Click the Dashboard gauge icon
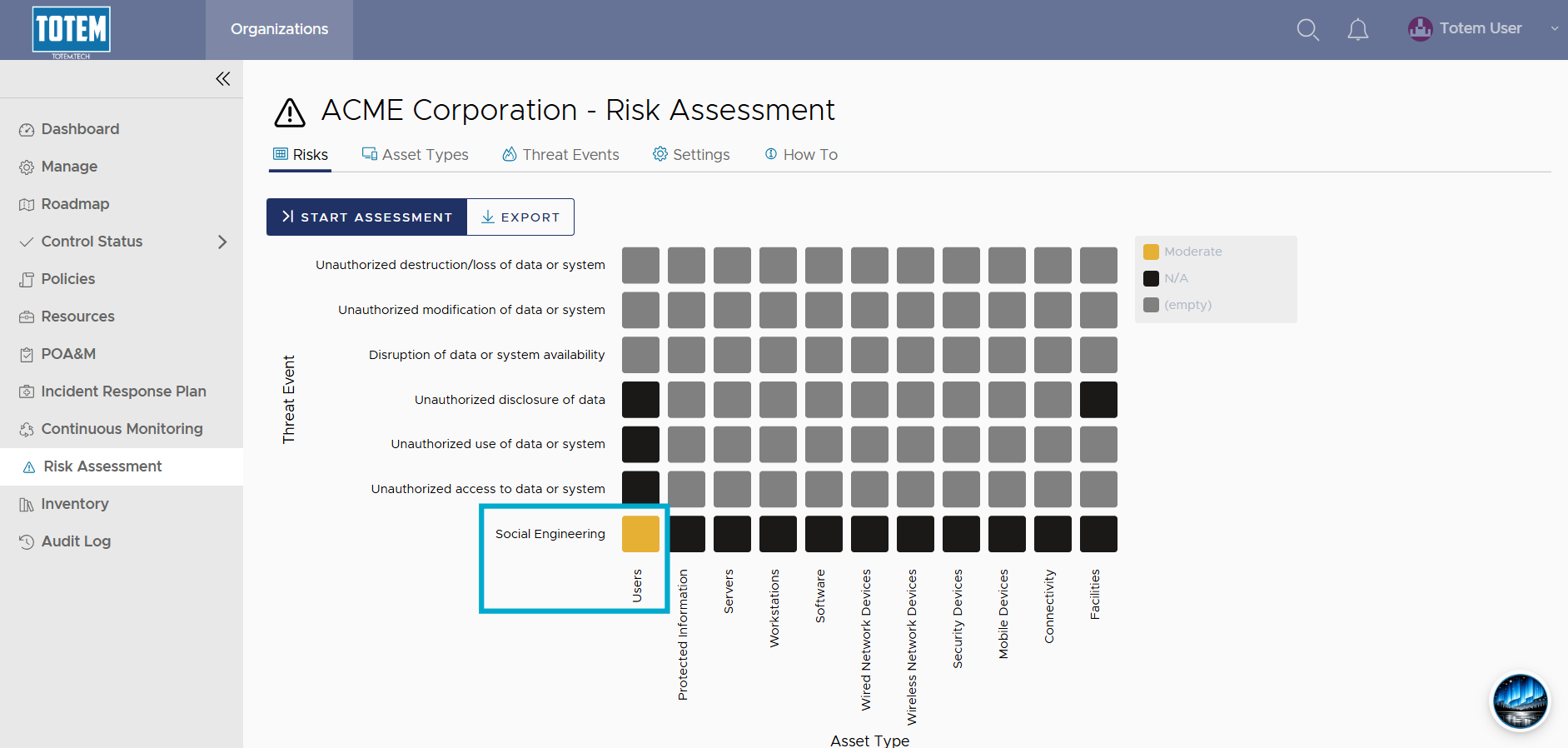Image resolution: width=1568 pixels, height=748 pixels. pyautogui.click(x=27, y=130)
